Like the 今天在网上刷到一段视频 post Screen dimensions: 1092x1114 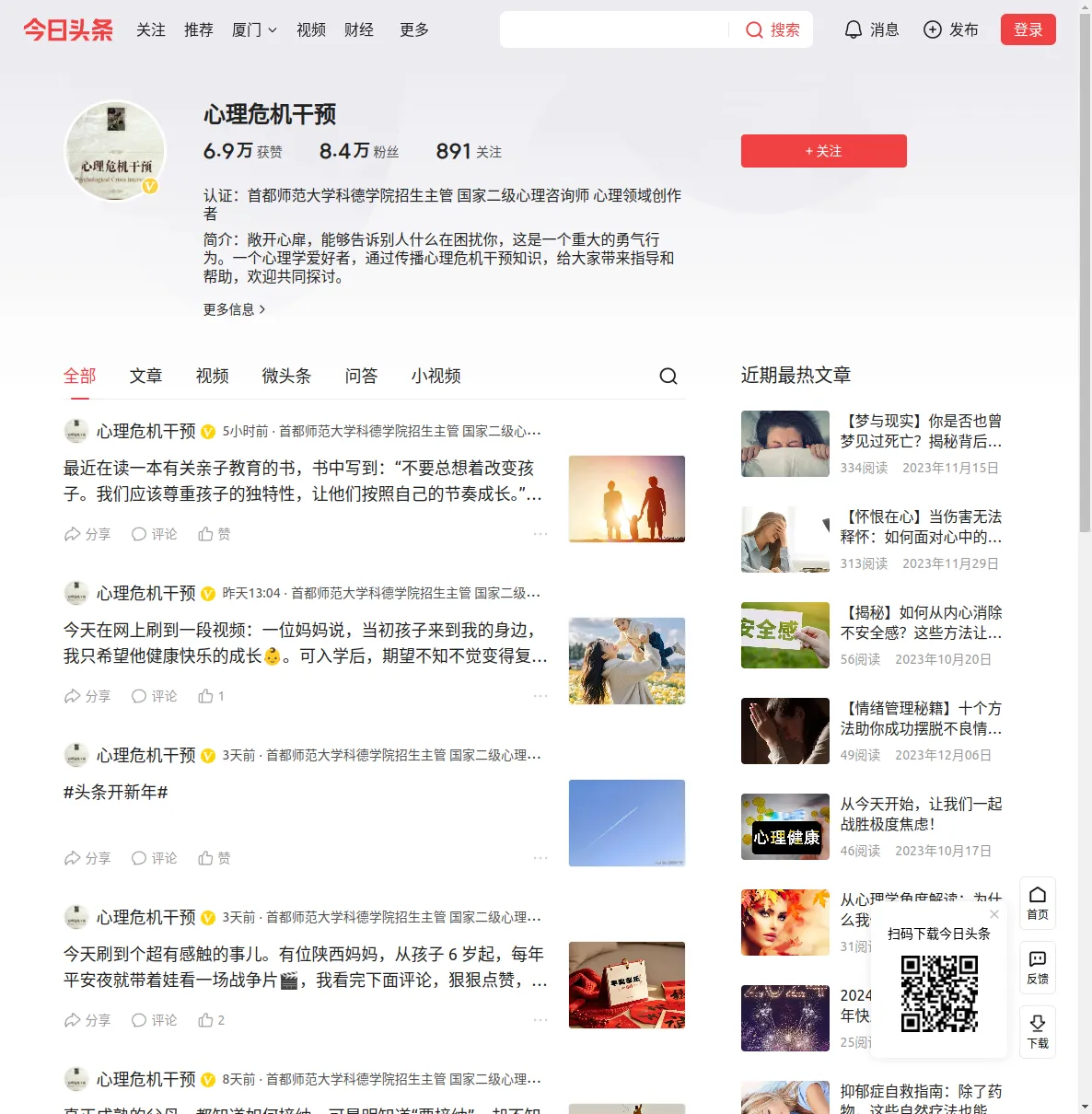pos(211,696)
